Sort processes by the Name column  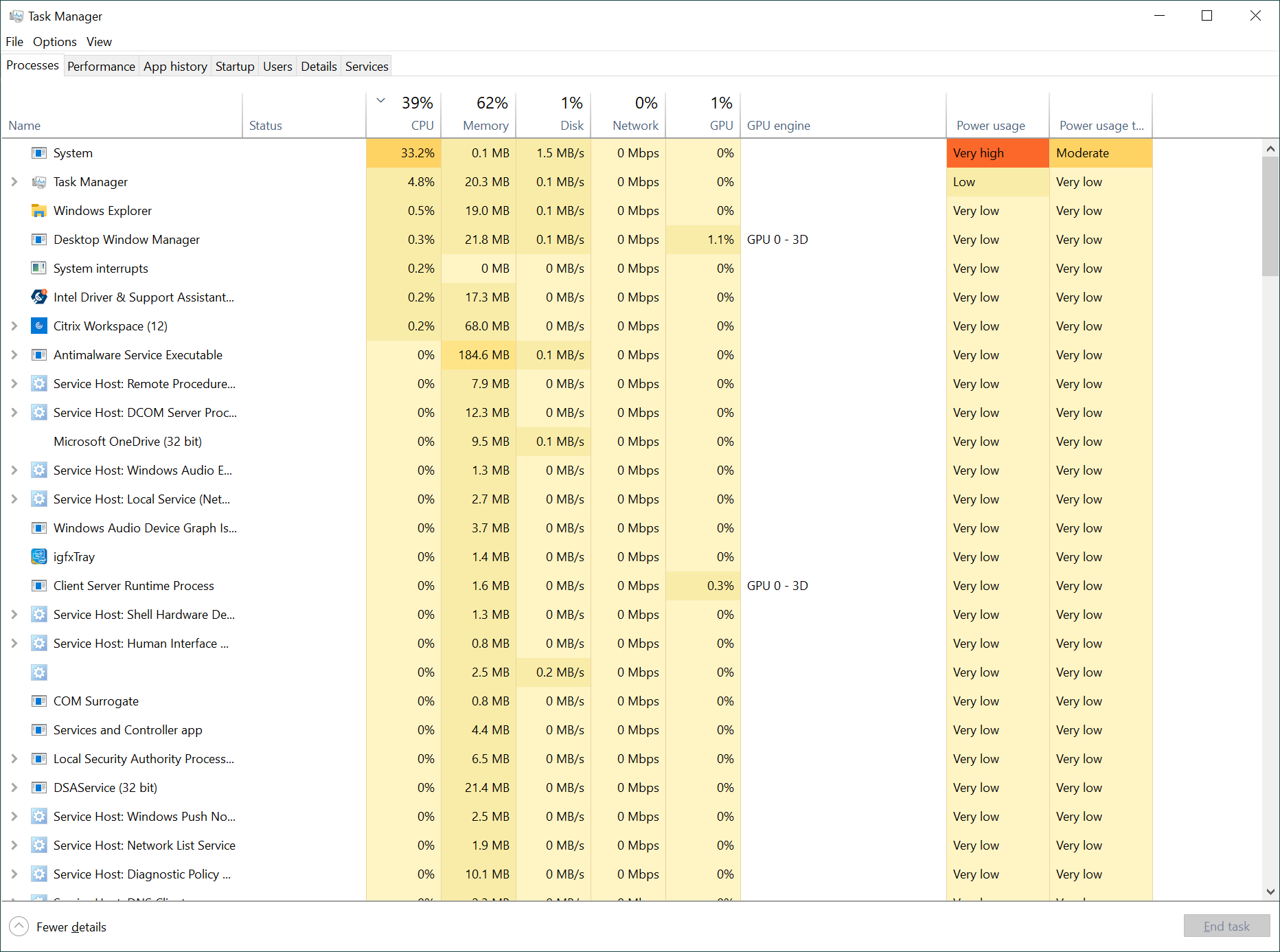point(122,115)
